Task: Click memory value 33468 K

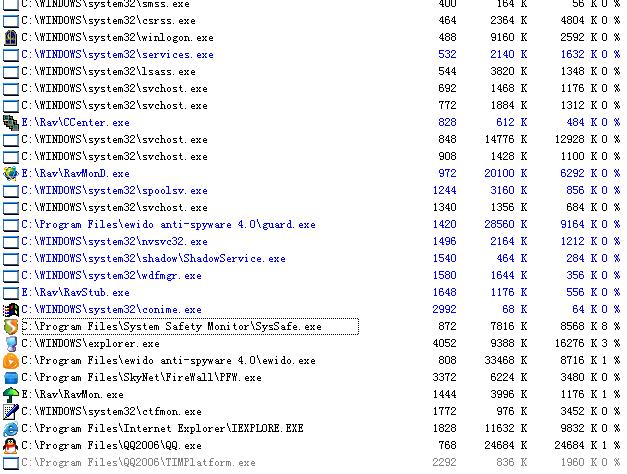Action: (506, 360)
